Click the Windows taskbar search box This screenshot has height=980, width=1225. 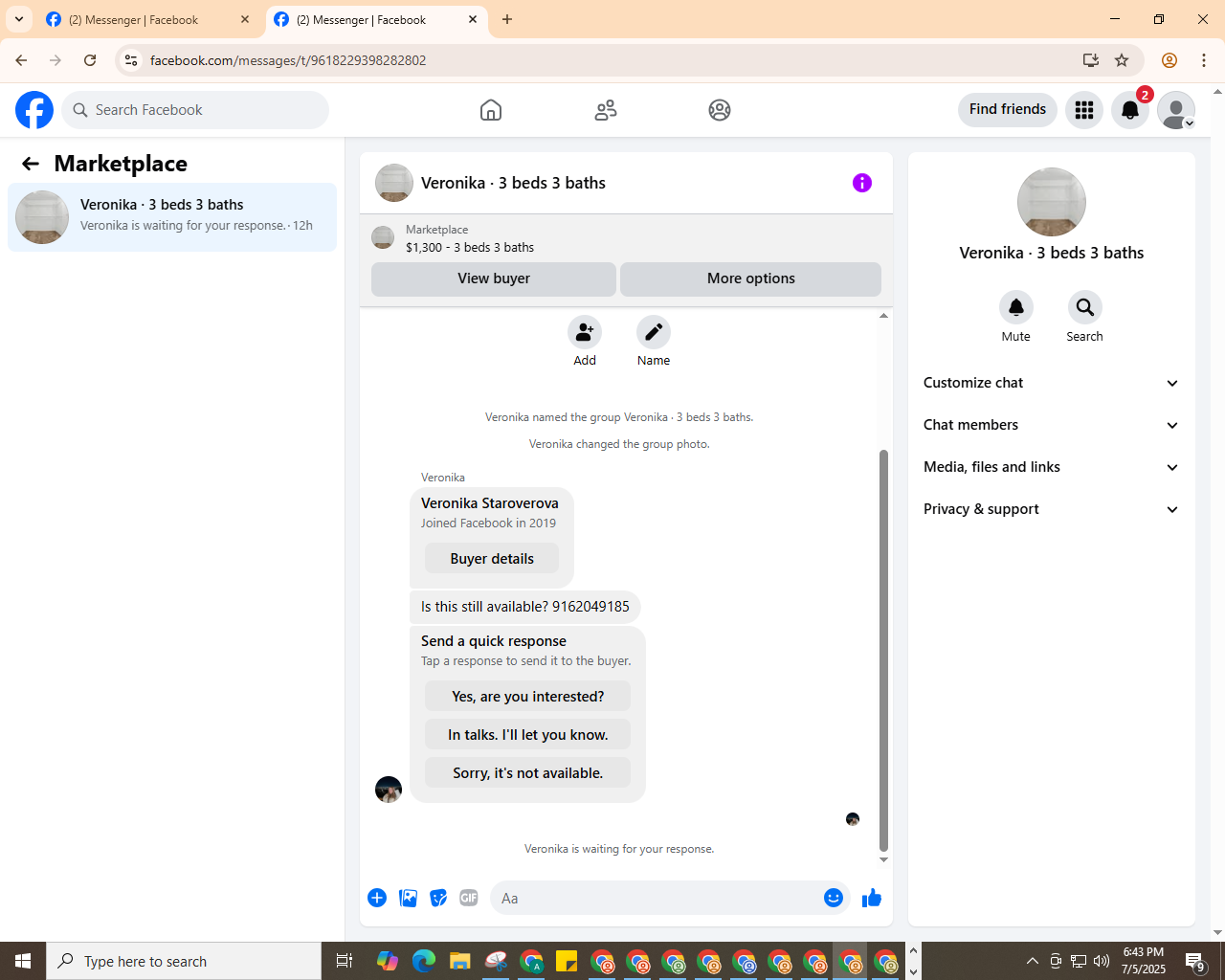tap(184, 961)
